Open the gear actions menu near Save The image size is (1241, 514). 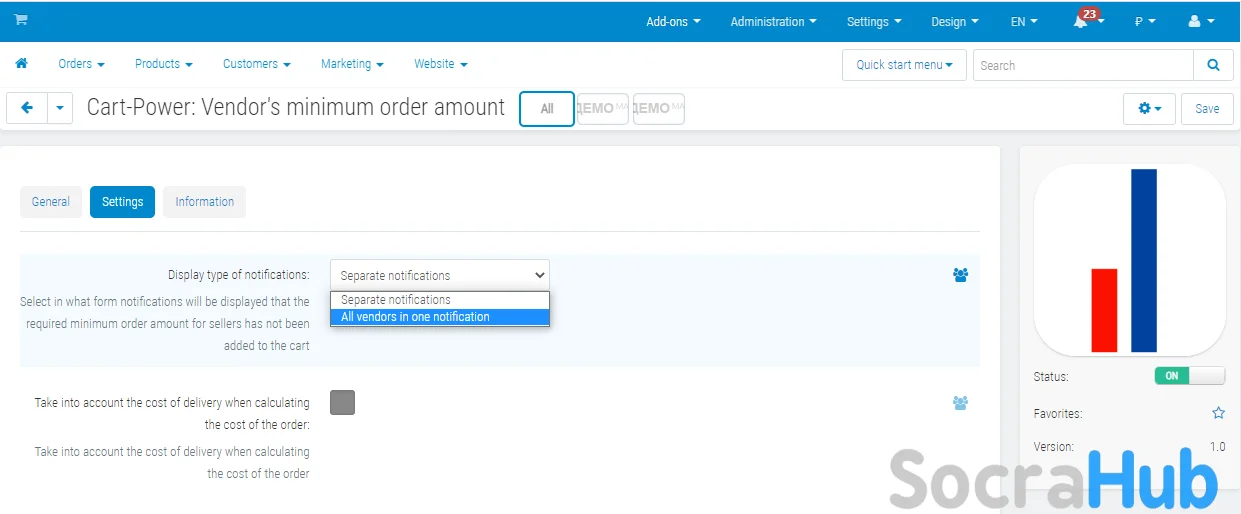(1150, 108)
